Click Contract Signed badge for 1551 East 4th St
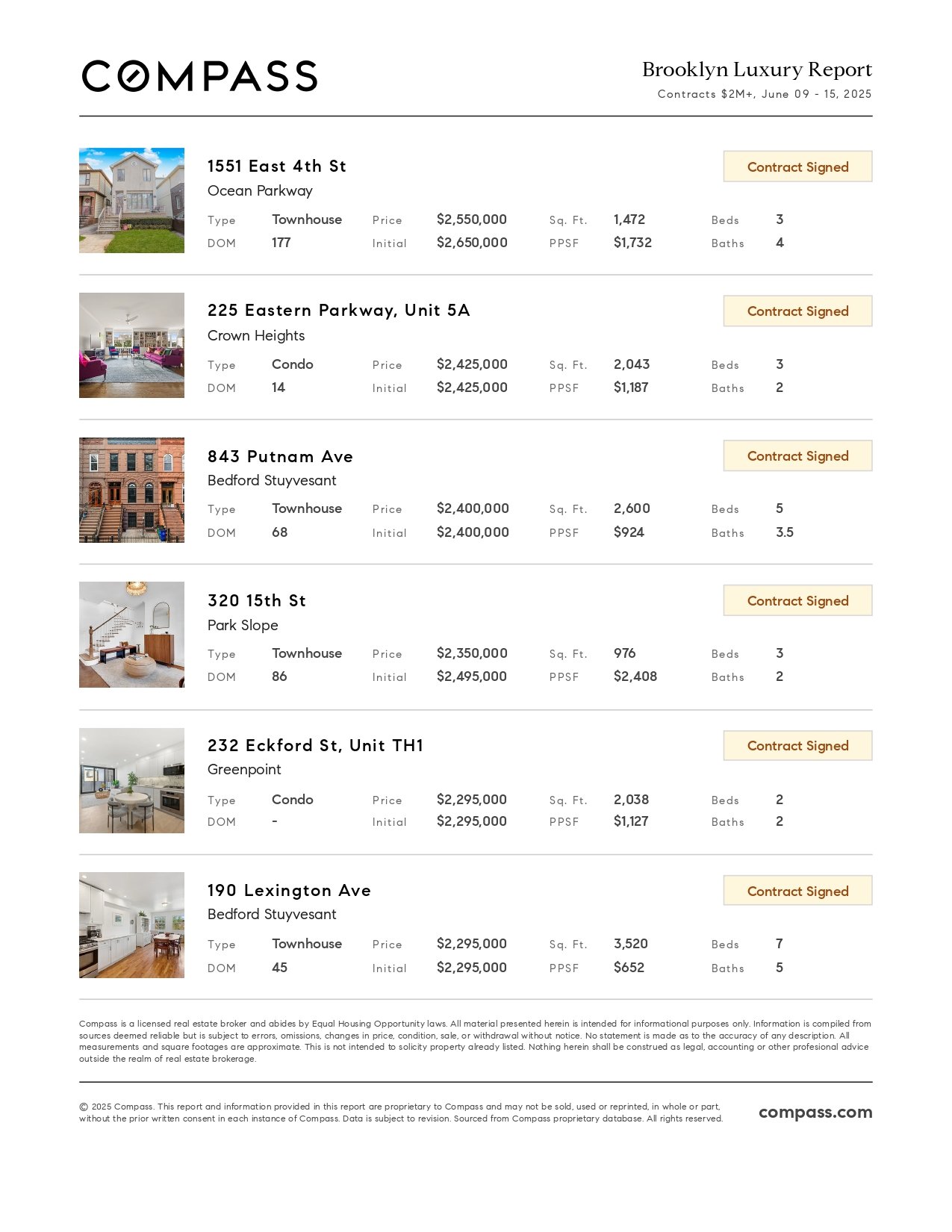Screen dimensions: 952x1232 pyautogui.click(x=797, y=167)
